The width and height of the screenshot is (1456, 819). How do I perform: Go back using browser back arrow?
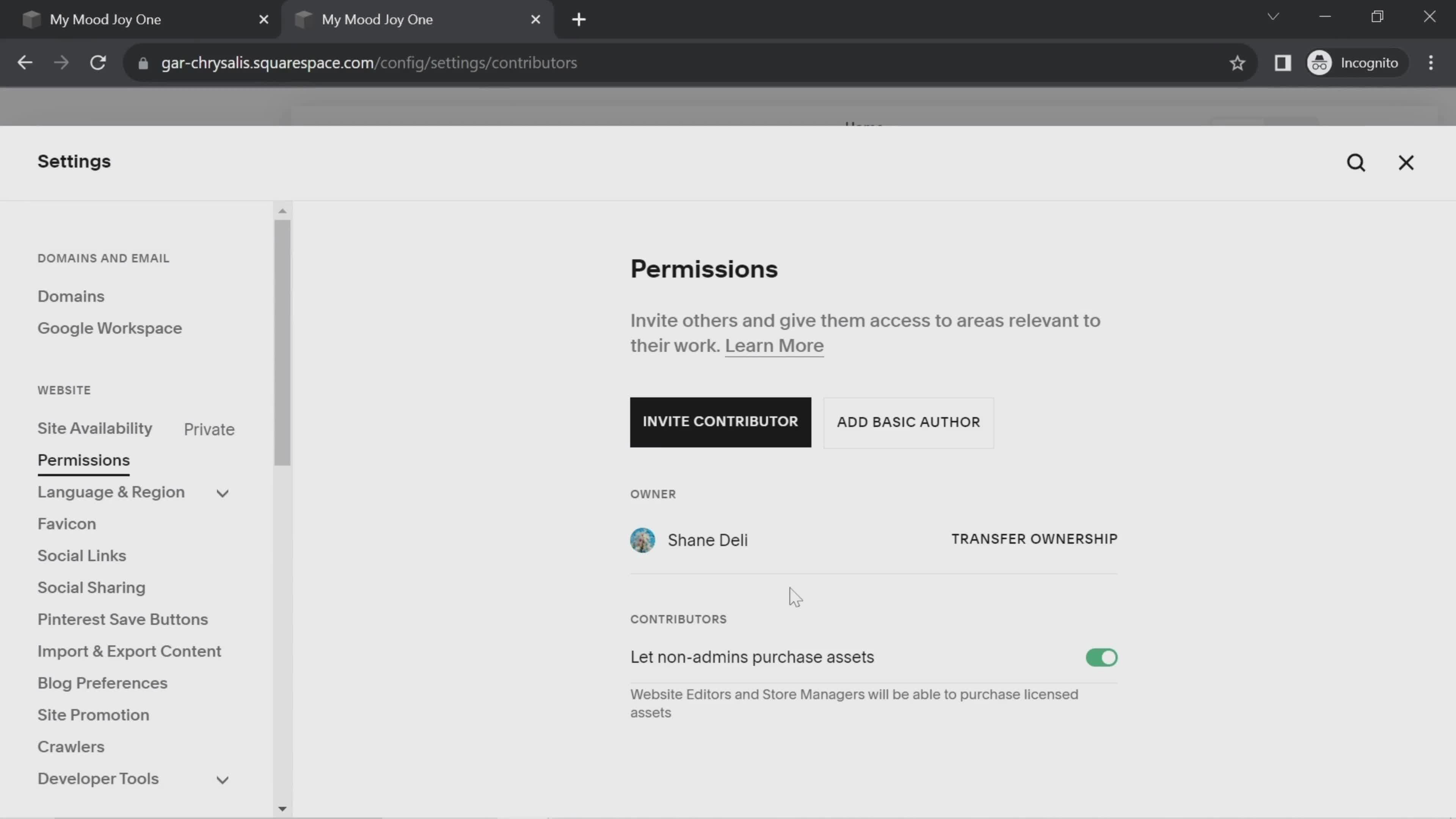(25, 63)
